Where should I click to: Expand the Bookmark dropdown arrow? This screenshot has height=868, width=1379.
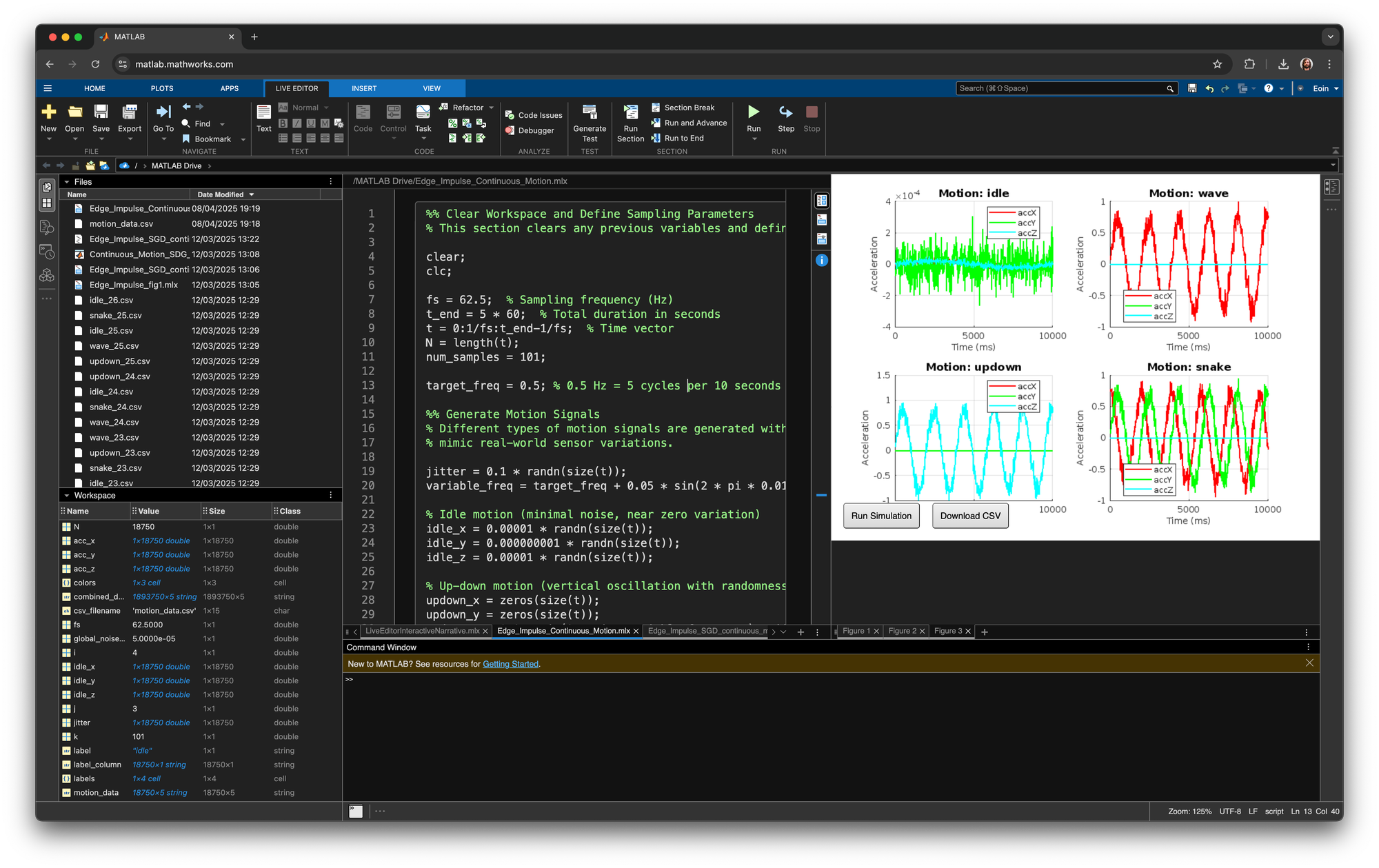tap(243, 139)
